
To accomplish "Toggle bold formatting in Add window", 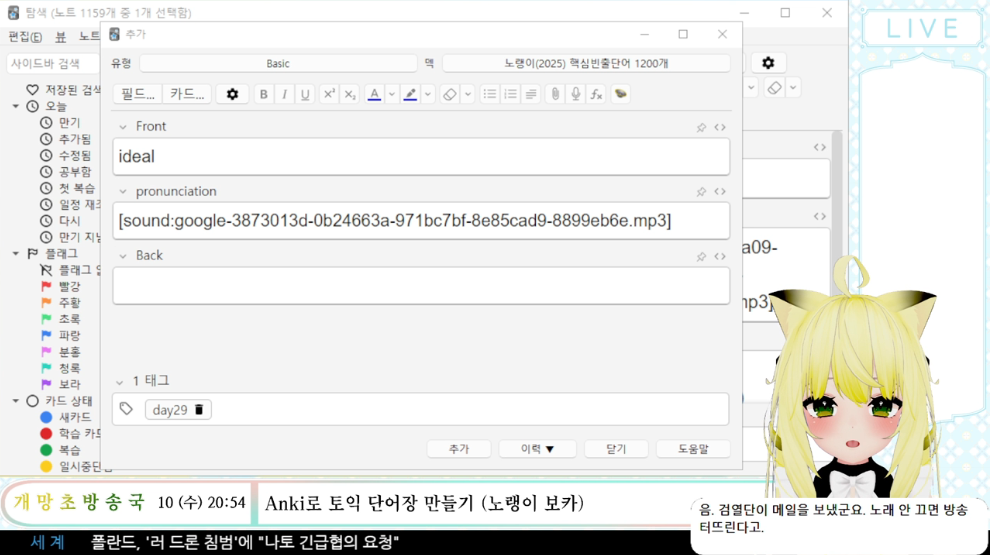I will 263,94.
